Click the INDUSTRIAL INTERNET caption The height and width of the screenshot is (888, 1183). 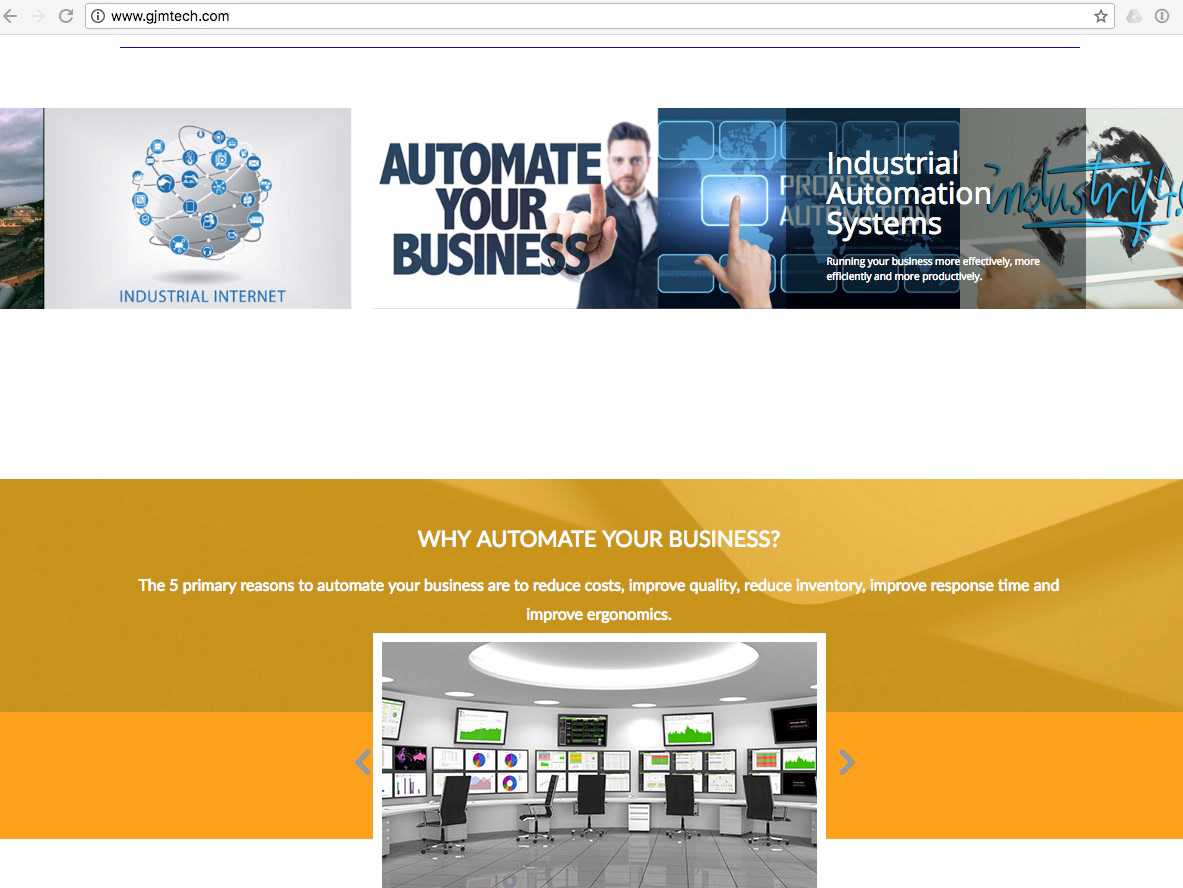click(x=202, y=297)
